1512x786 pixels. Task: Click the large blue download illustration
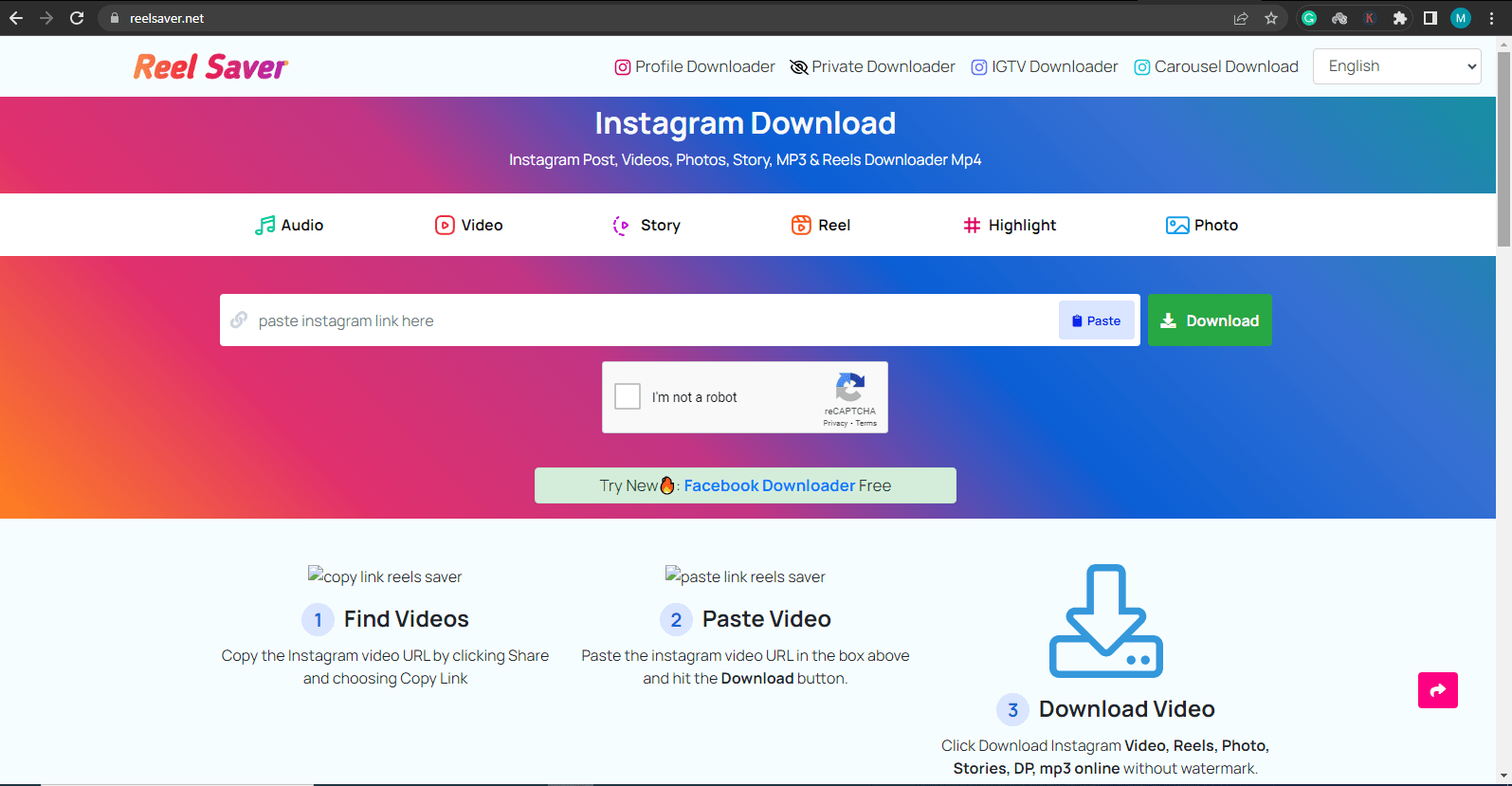tap(1105, 621)
